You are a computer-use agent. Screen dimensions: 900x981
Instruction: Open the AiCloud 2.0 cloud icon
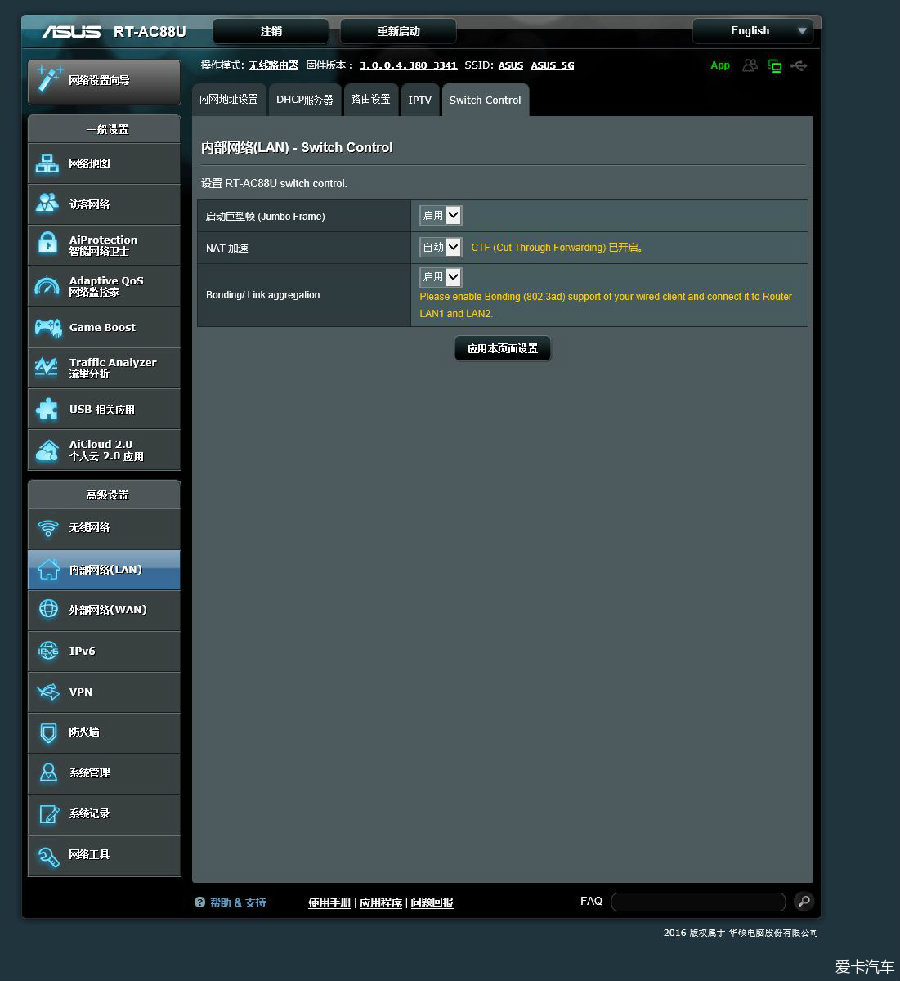click(x=48, y=450)
